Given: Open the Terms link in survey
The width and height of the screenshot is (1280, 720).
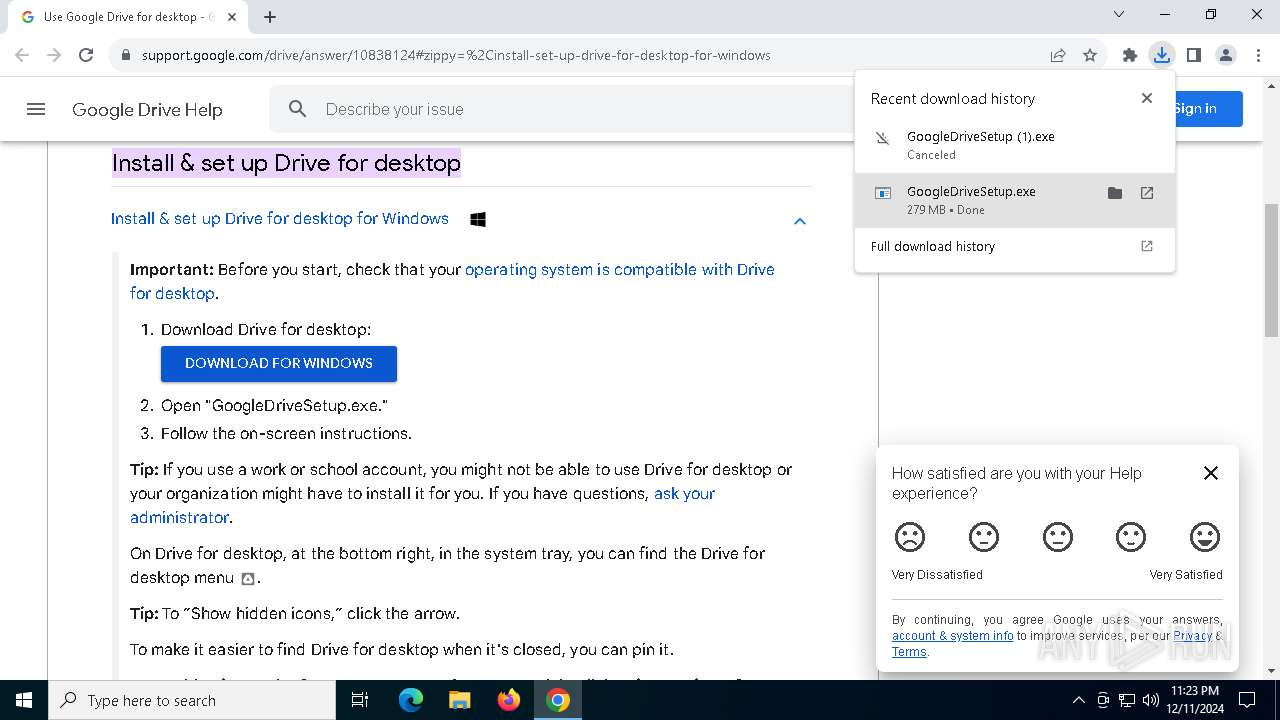Looking at the screenshot, I should coord(909,652).
